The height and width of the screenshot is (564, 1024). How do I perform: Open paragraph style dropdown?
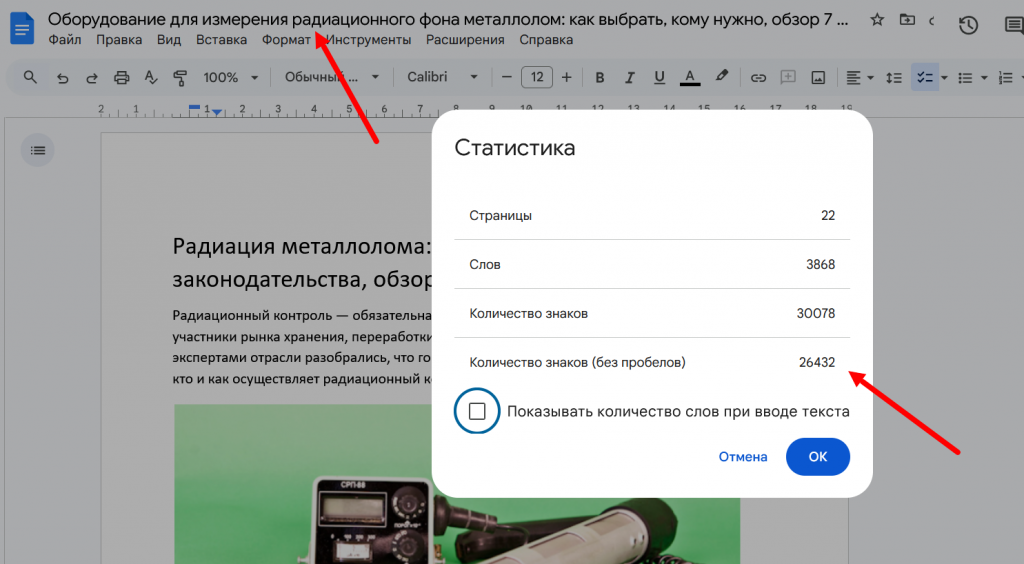pos(332,77)
